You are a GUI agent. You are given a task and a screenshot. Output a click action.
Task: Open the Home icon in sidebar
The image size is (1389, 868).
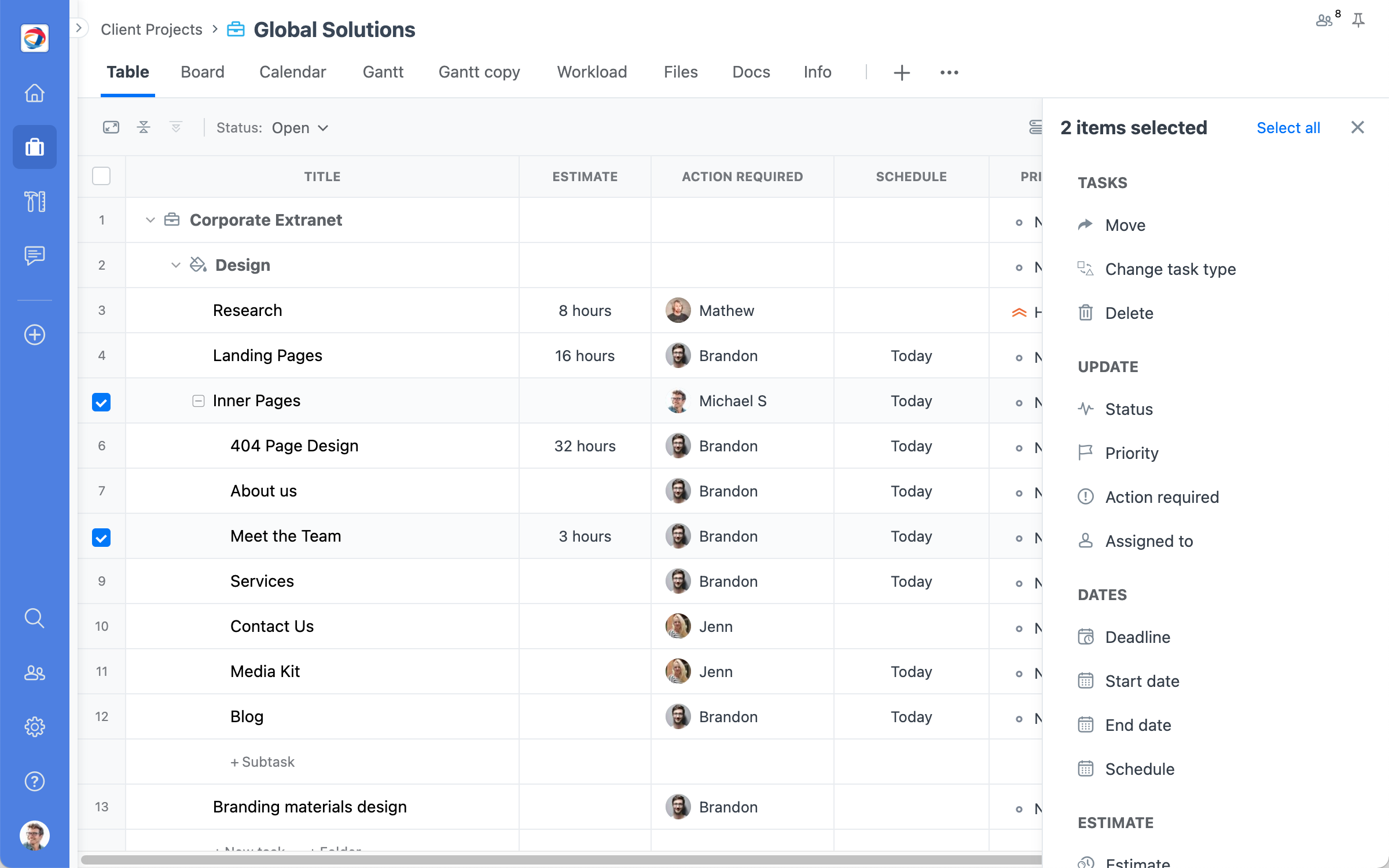35,93
